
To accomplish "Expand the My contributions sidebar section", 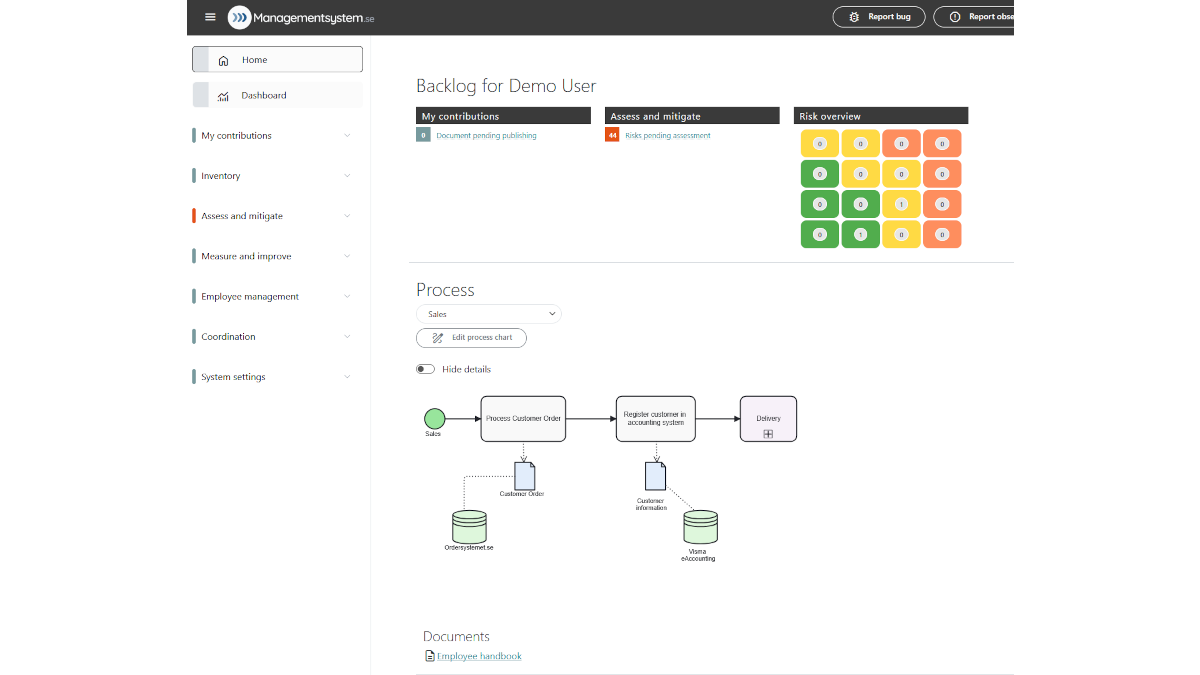I will tap(272, 136).
